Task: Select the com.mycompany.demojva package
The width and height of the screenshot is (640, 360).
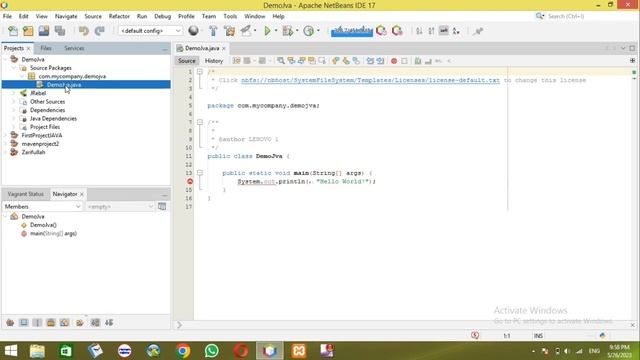Action: 72,76
